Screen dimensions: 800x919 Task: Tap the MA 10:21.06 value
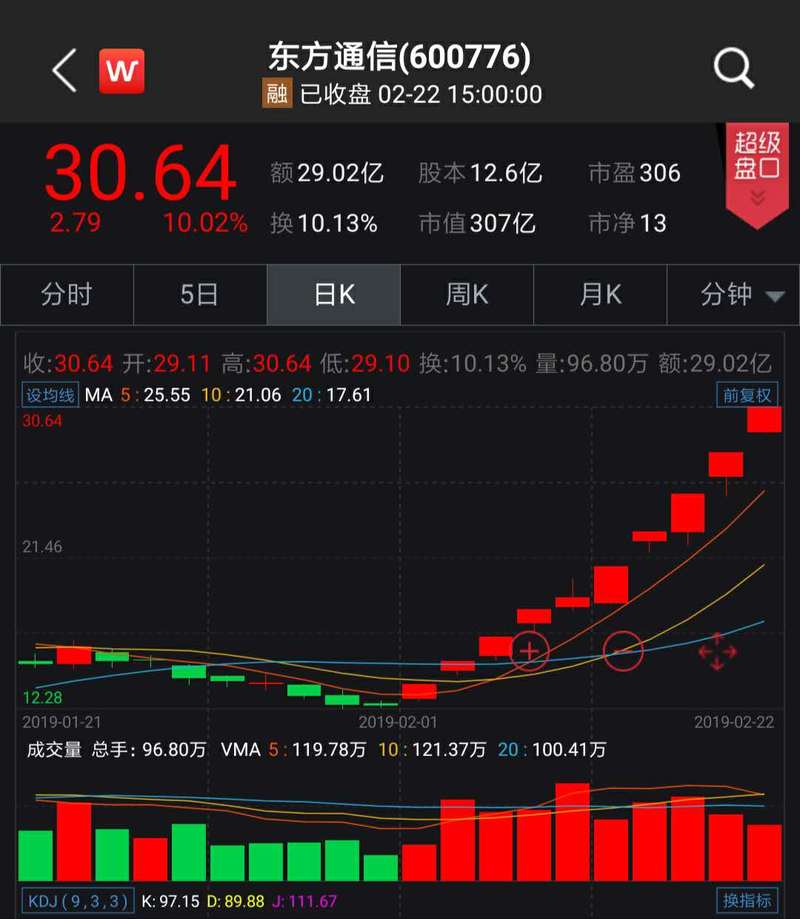(241, 395)
